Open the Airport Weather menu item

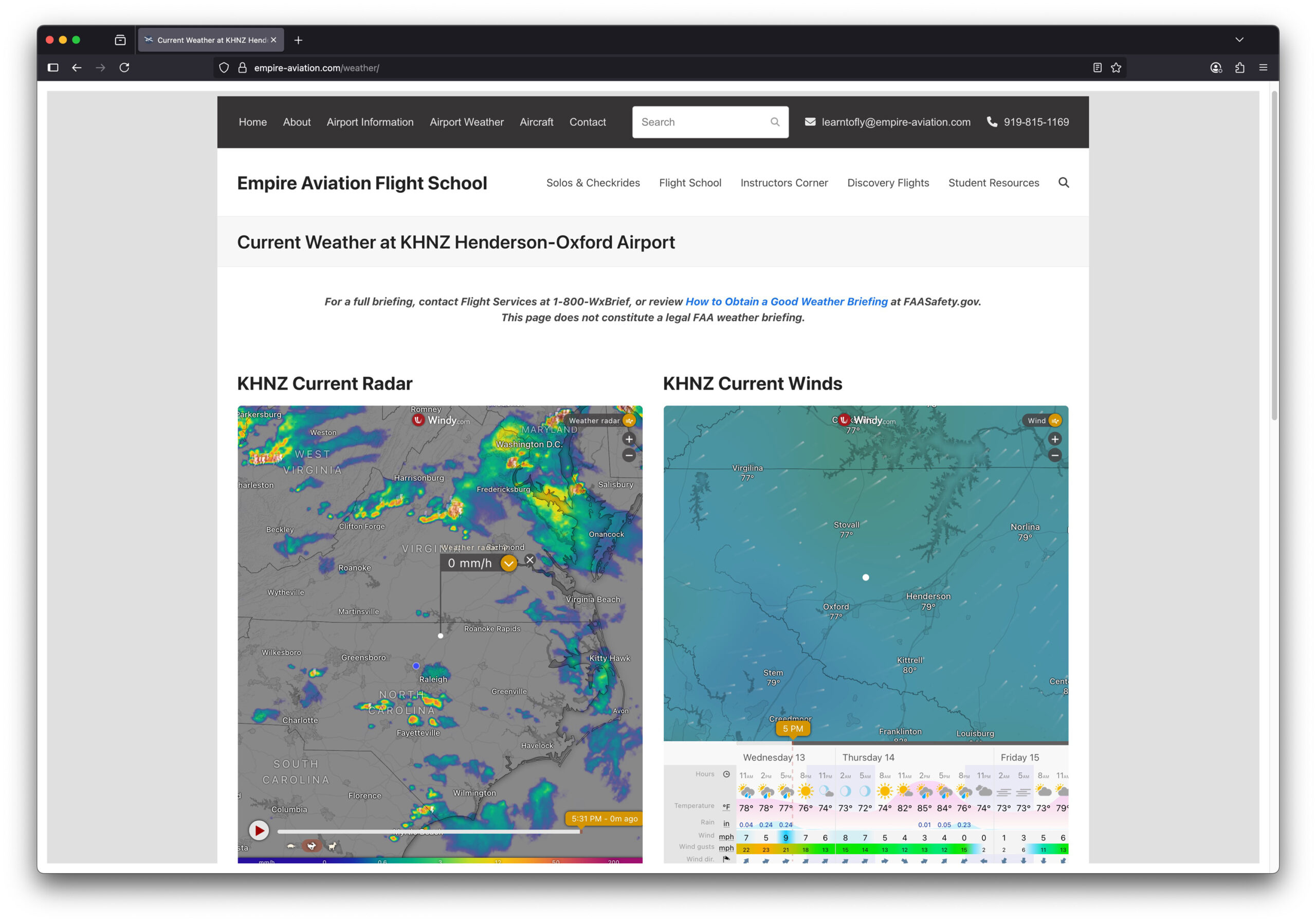tap(466, 122)
